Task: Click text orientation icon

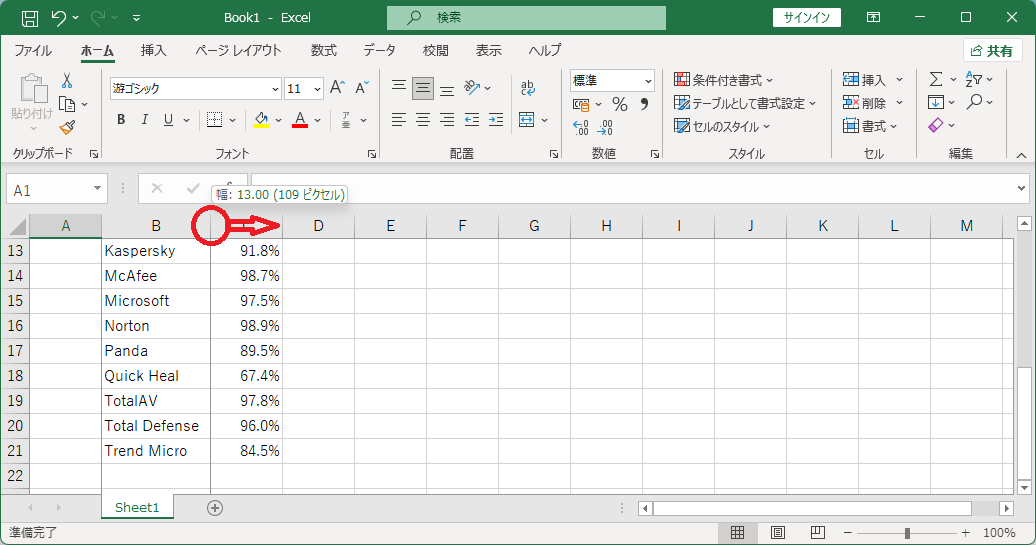Action: click(472, 87)
